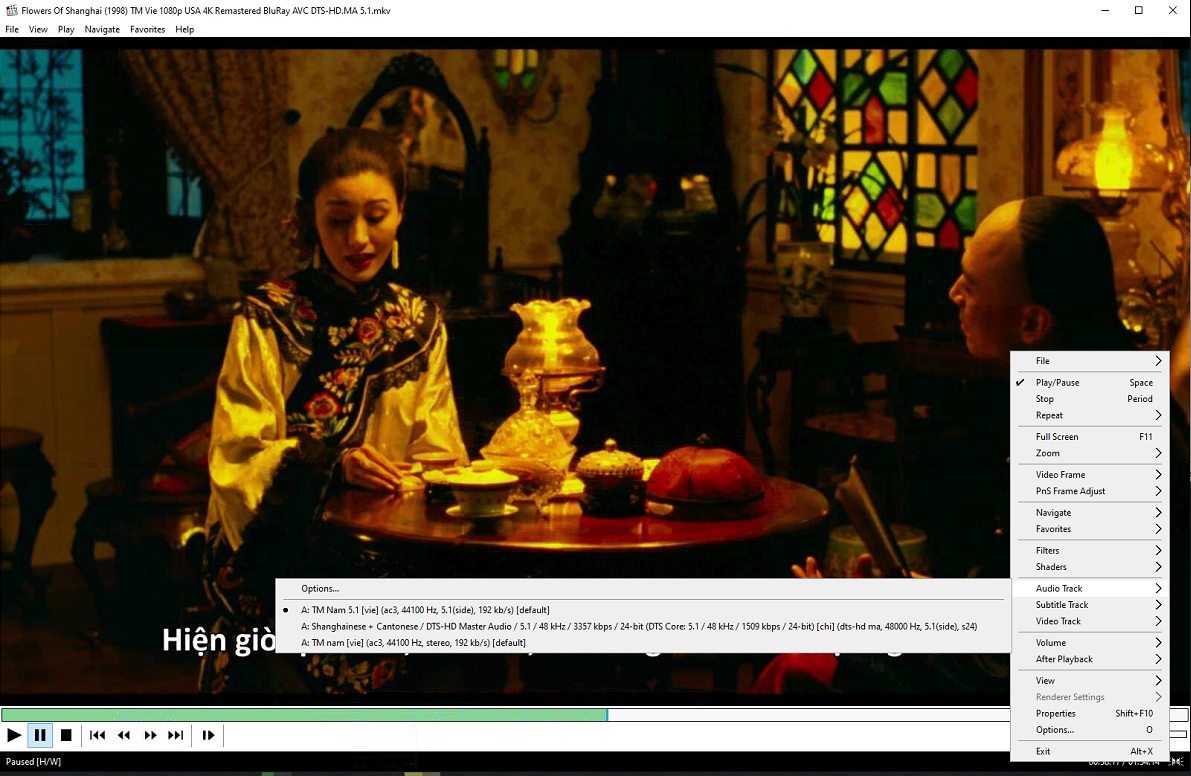
Task: Select TM nam [vie] stereo audio track
Action: click(x=643, y=642)
